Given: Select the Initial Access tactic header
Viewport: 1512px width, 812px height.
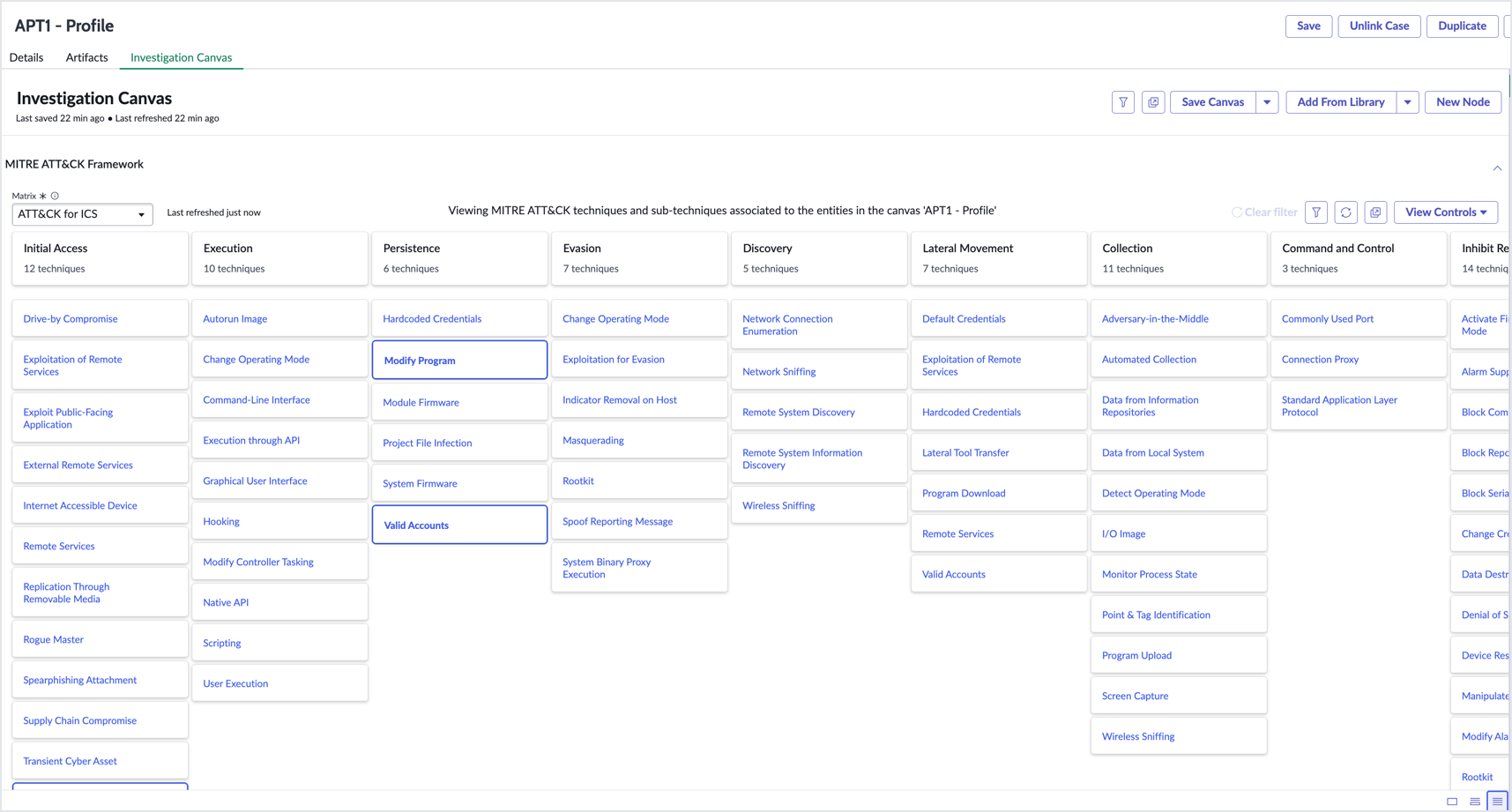Looking at the screenshot, I should click(100, 258).
